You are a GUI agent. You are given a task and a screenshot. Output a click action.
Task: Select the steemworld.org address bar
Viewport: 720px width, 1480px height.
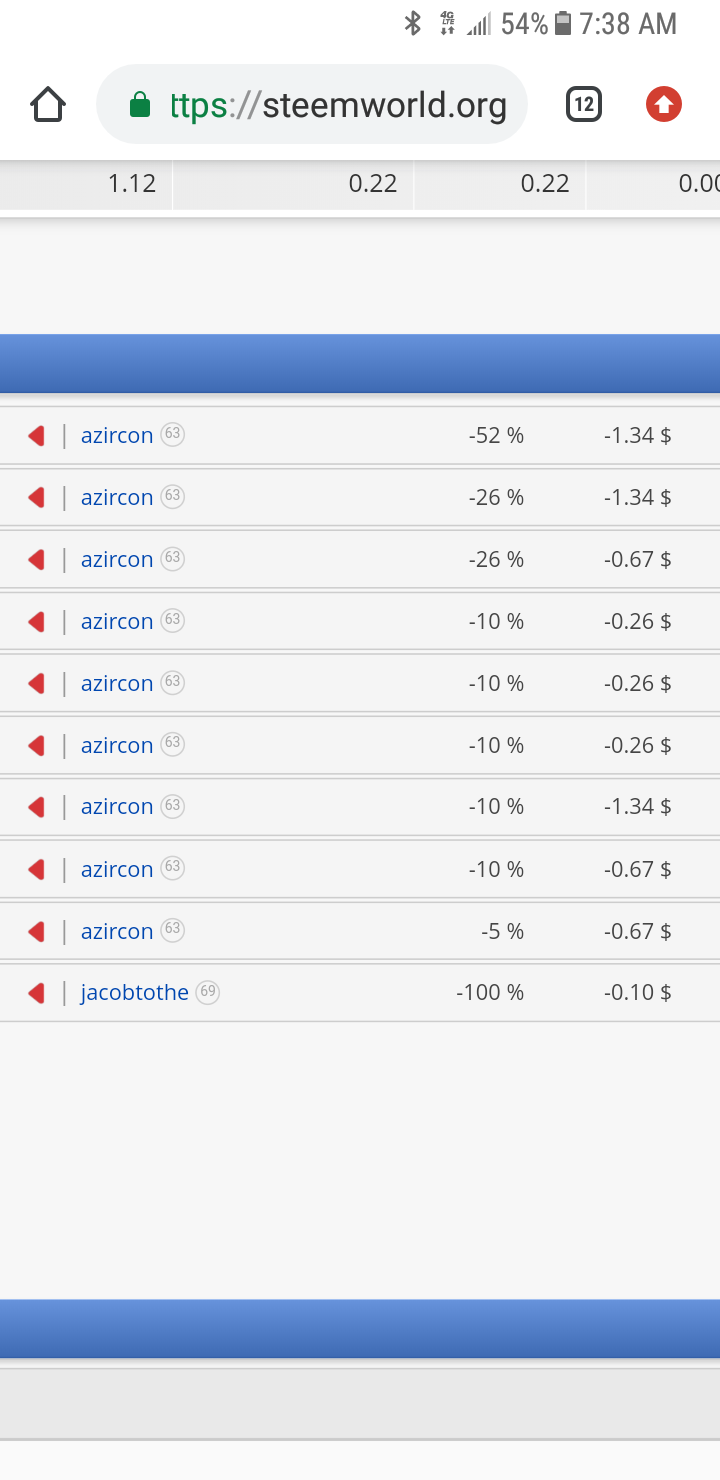coord(312,104)
